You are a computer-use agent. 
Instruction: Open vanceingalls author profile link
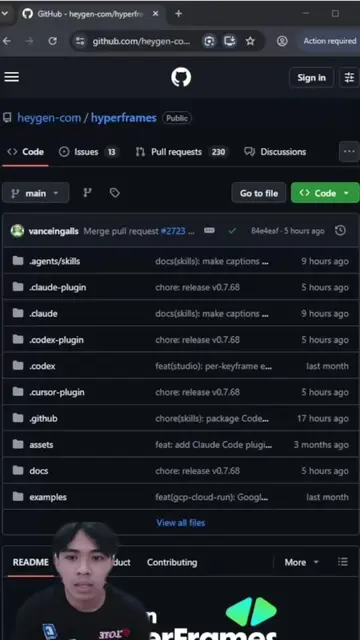(53, 231)
